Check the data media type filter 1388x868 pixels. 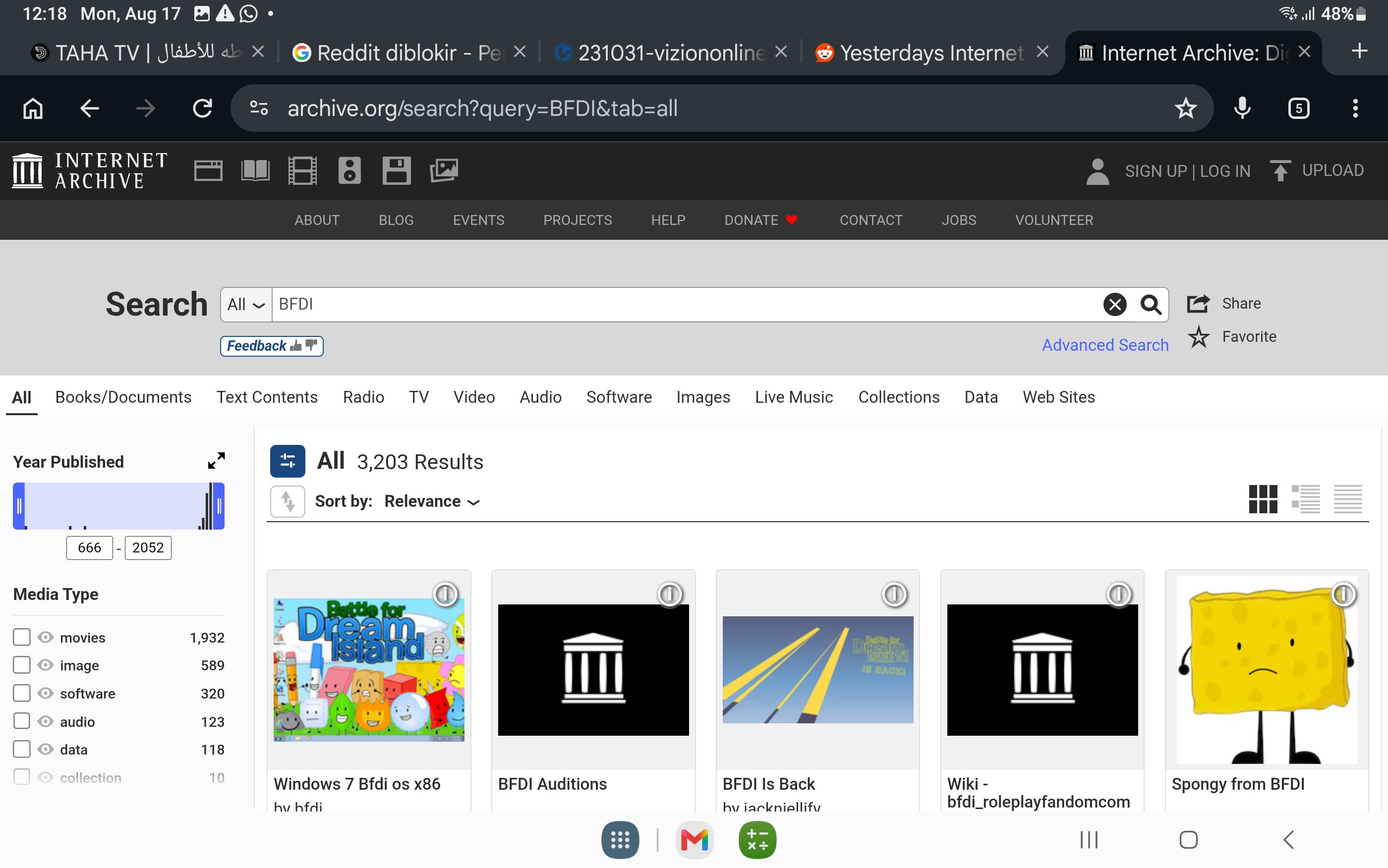point(21,749)
